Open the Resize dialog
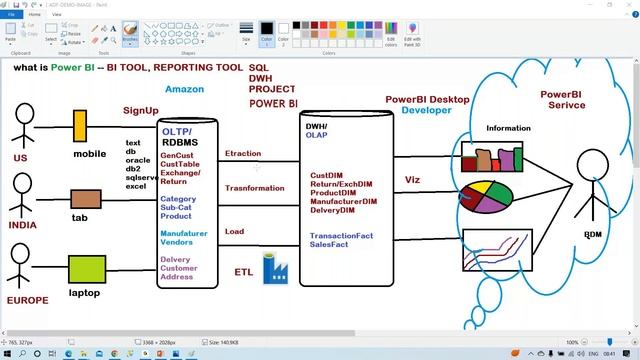This screenshot has height=360, width=640. coord(71,34)
